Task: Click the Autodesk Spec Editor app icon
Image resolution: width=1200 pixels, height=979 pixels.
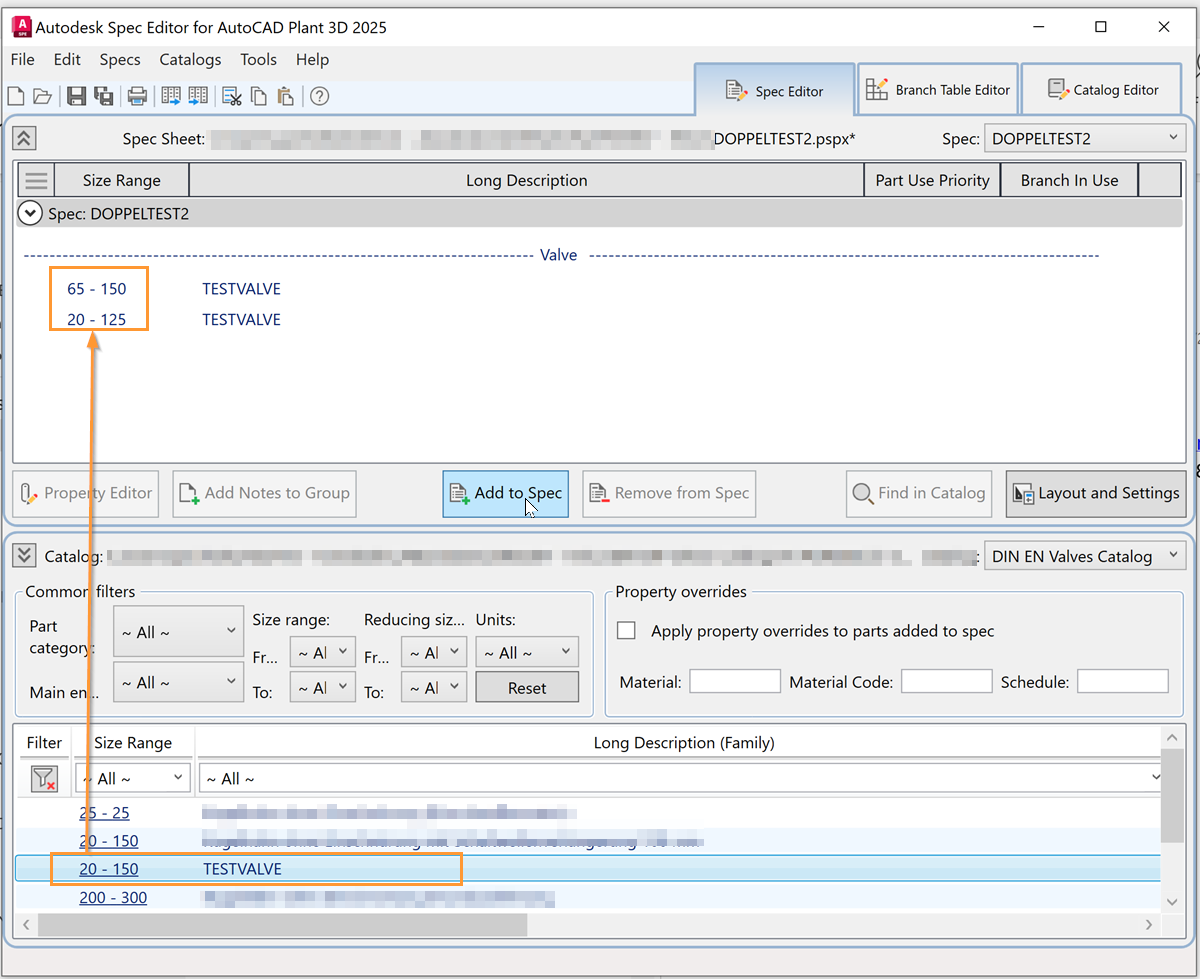Action: click(21, 26)
